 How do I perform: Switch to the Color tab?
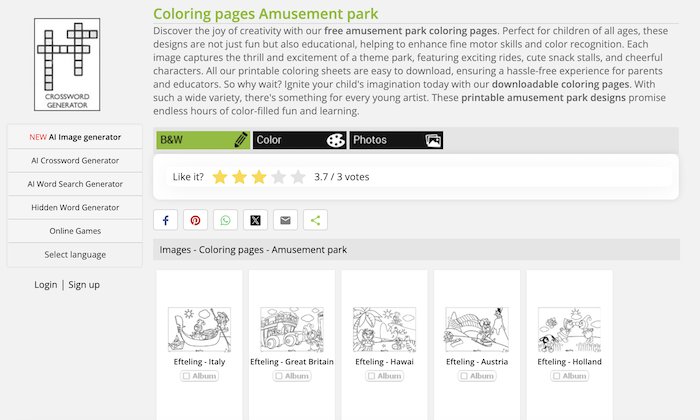tap(298, 140)
